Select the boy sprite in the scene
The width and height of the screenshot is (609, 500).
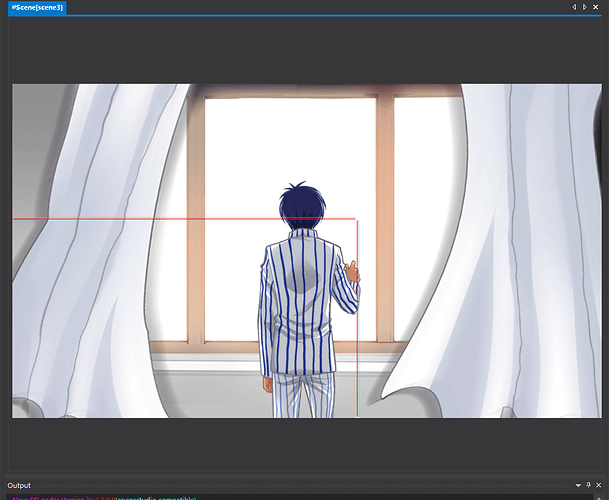[x=308, y=300]
